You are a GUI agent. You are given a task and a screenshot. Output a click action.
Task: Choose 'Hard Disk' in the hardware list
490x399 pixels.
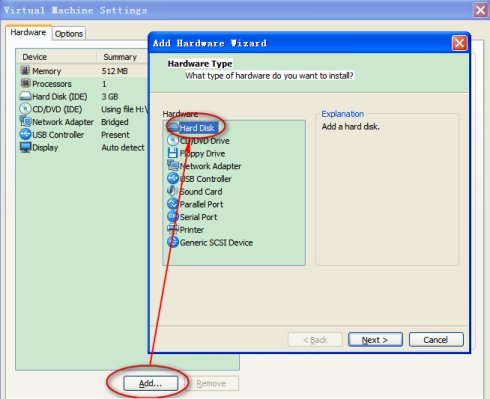(x=197, y=128)
